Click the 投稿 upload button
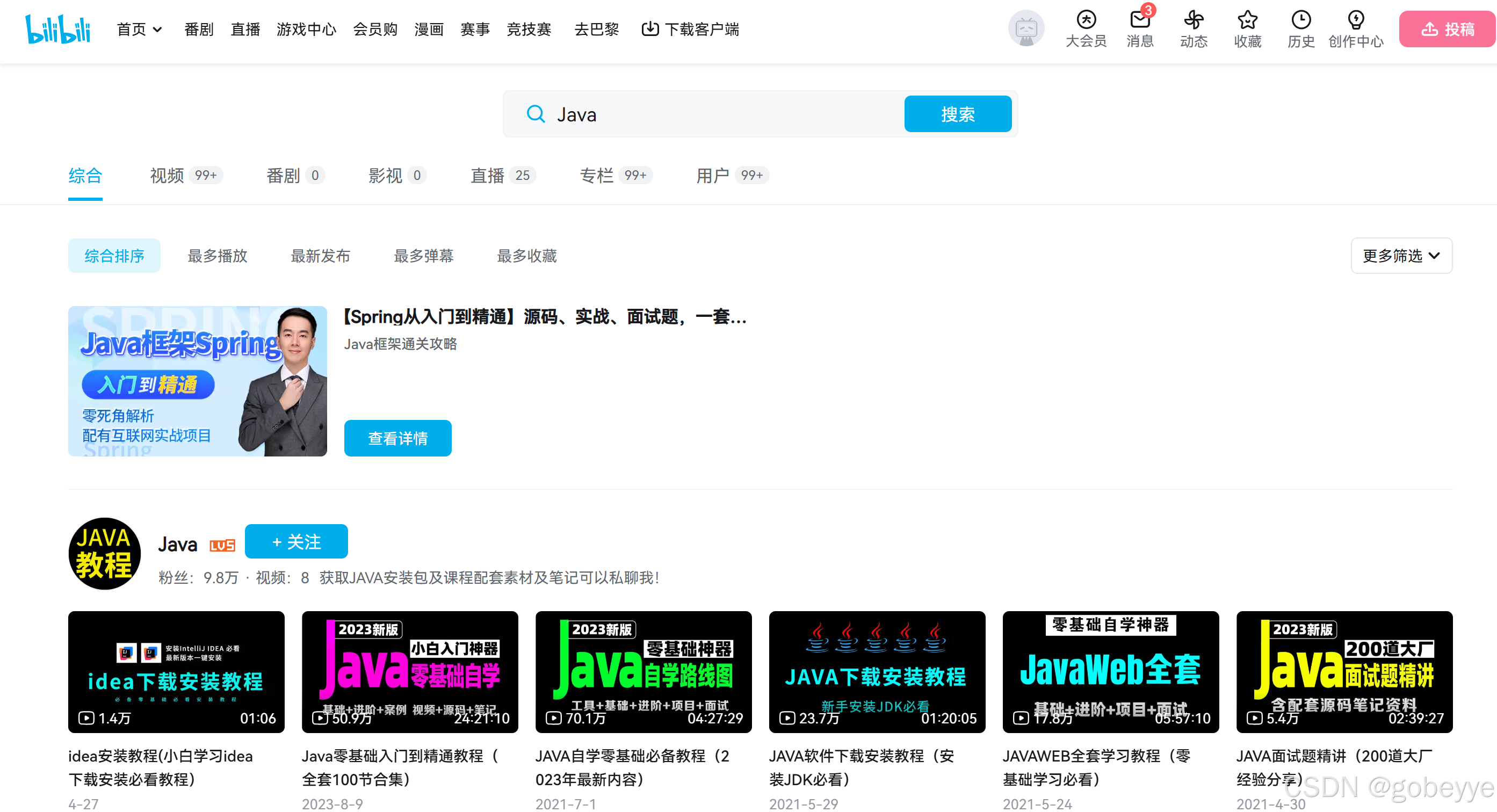 (1447, 29)
